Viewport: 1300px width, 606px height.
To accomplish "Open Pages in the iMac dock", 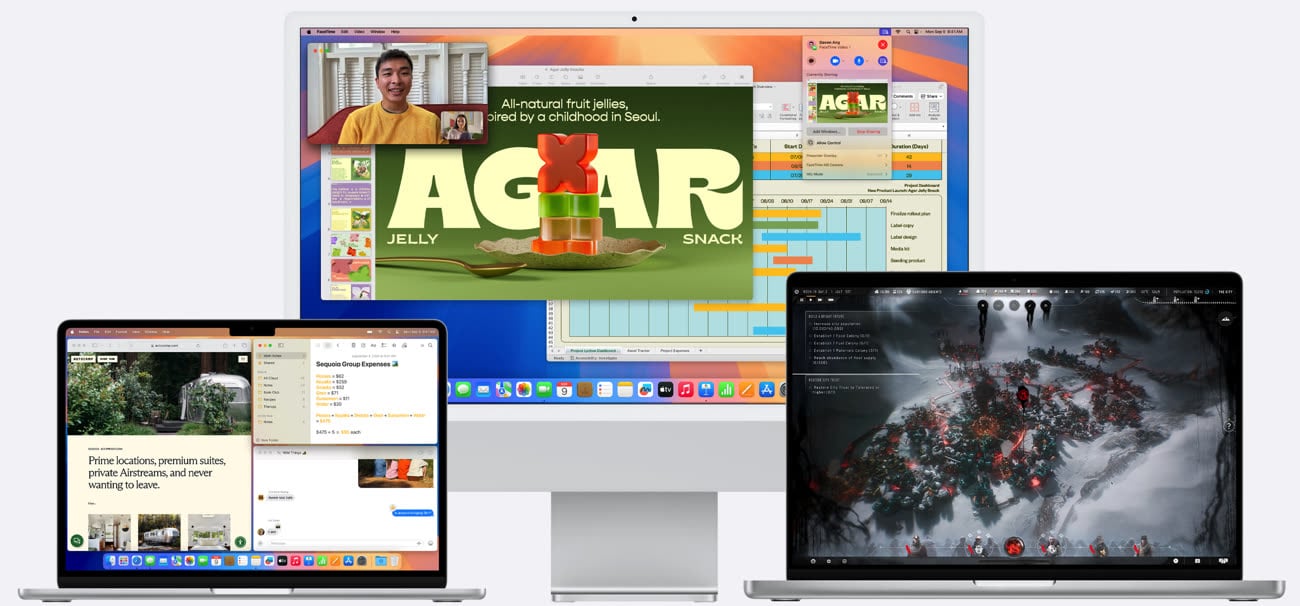I will (x=747, y=389).
